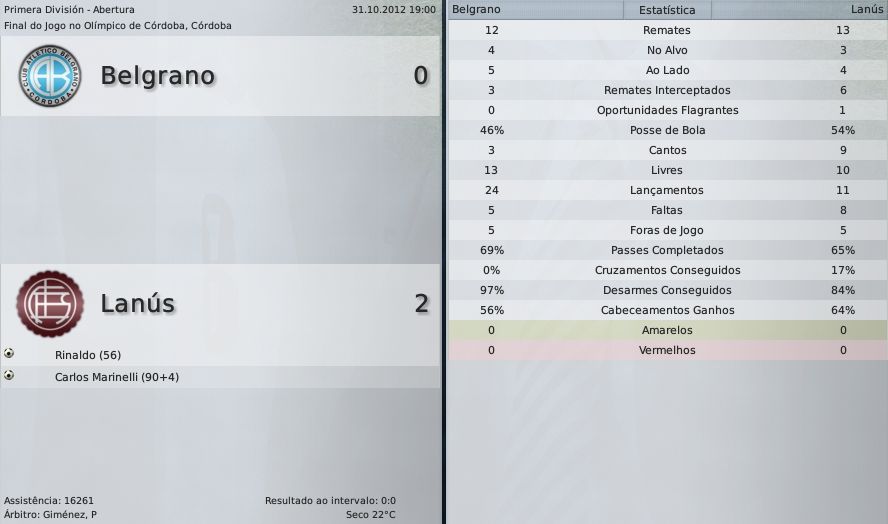Click the Oportunidades Flagrantes row
The height and width of the screenshot is (524, 888).
point(667,110)
